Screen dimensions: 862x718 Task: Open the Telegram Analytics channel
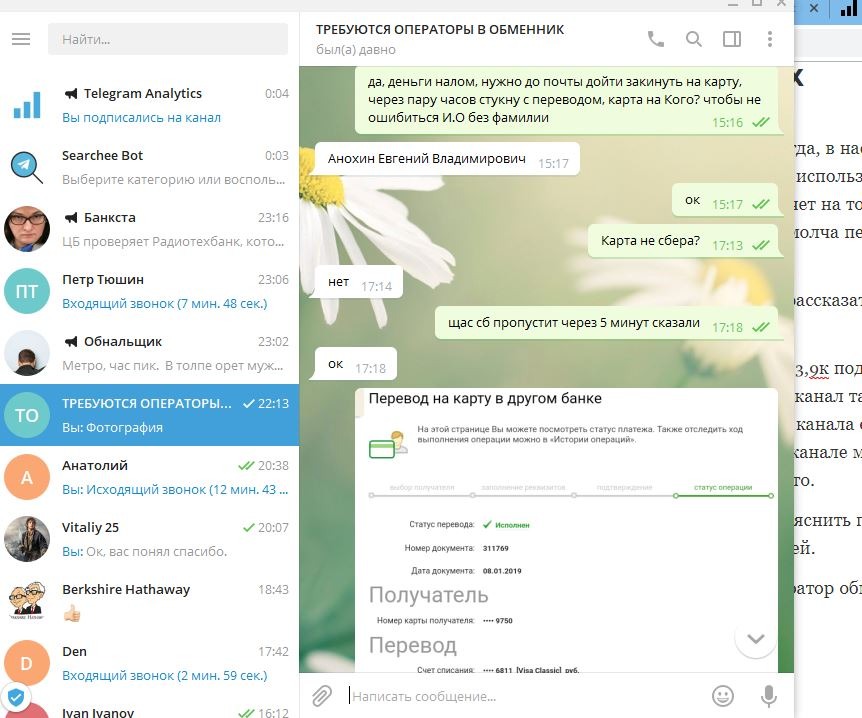coord(150,105)
